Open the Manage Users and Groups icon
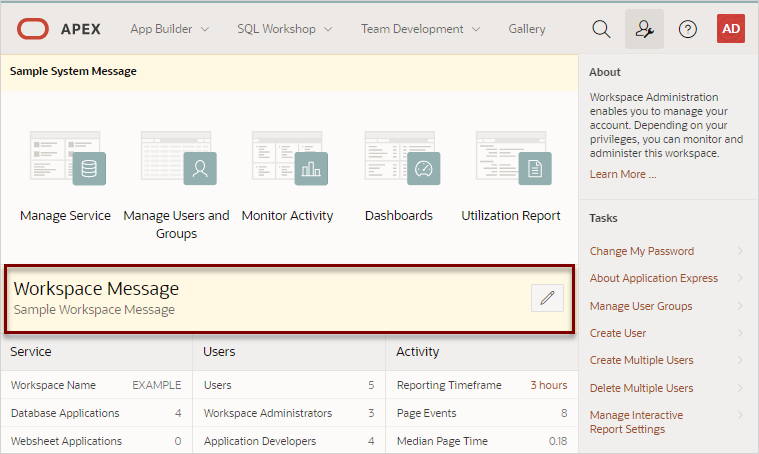Image resolution: width=759 pixels, height=454 pixels. point(179,158)
